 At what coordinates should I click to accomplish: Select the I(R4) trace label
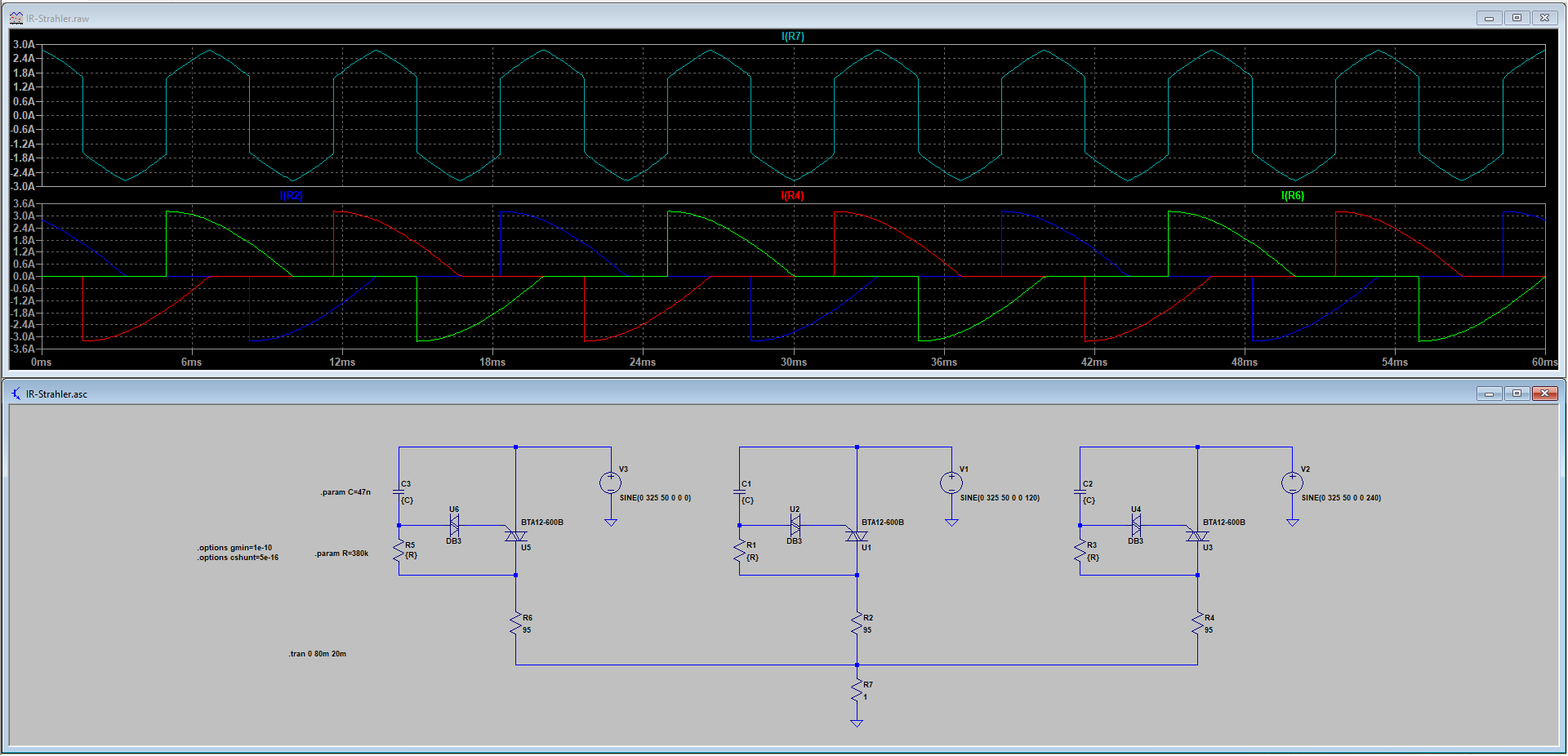pyautogui.click(x=792, y=196)
